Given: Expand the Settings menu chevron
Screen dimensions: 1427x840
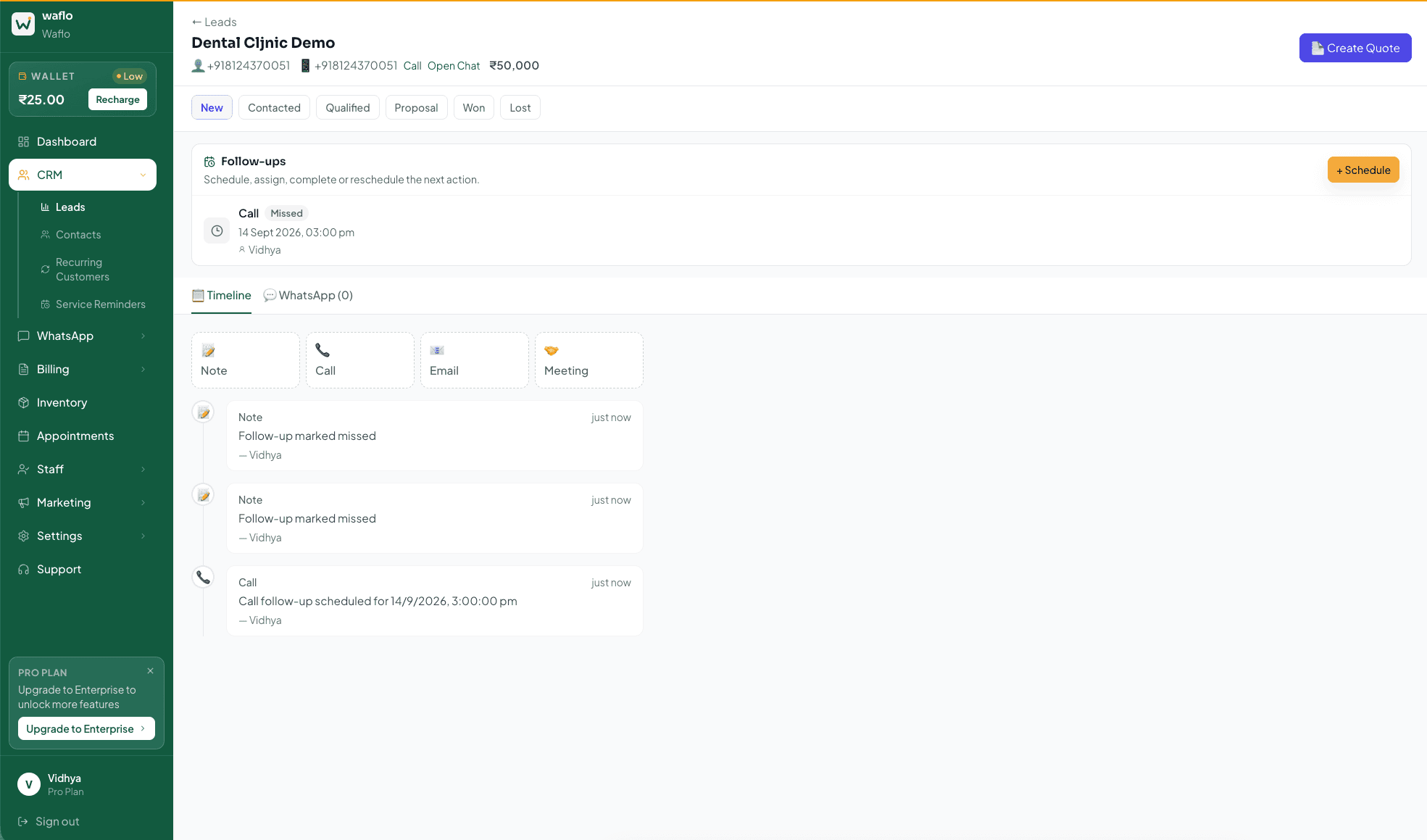Looking at the screenshot, I should pos(143,536).
